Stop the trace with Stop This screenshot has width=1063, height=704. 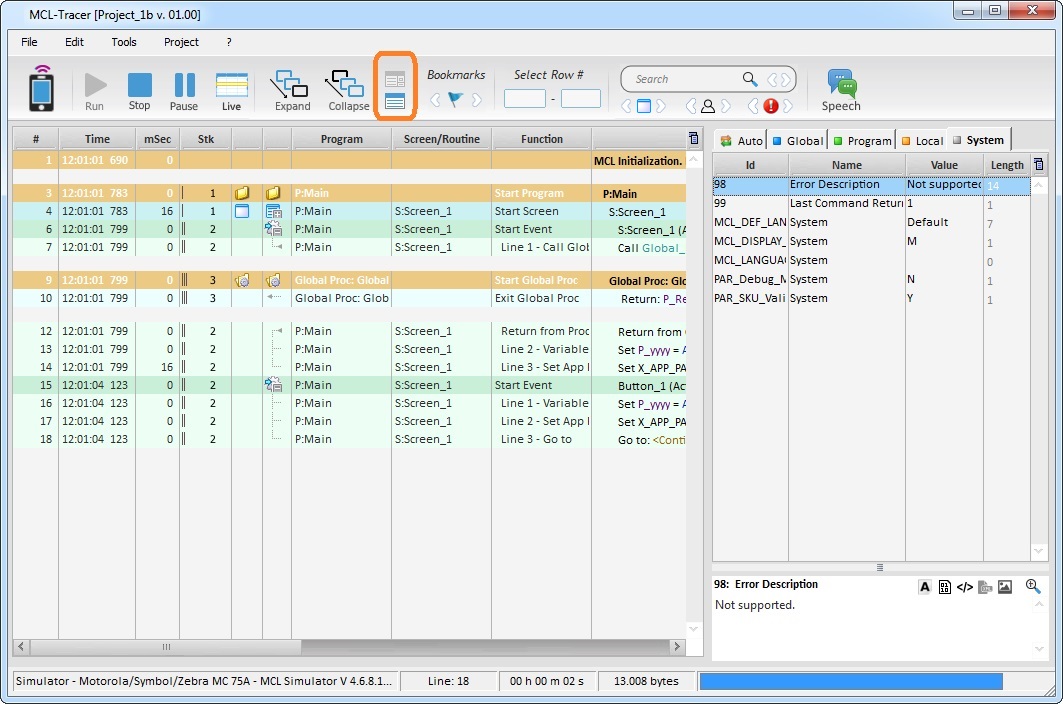(140, 91)
